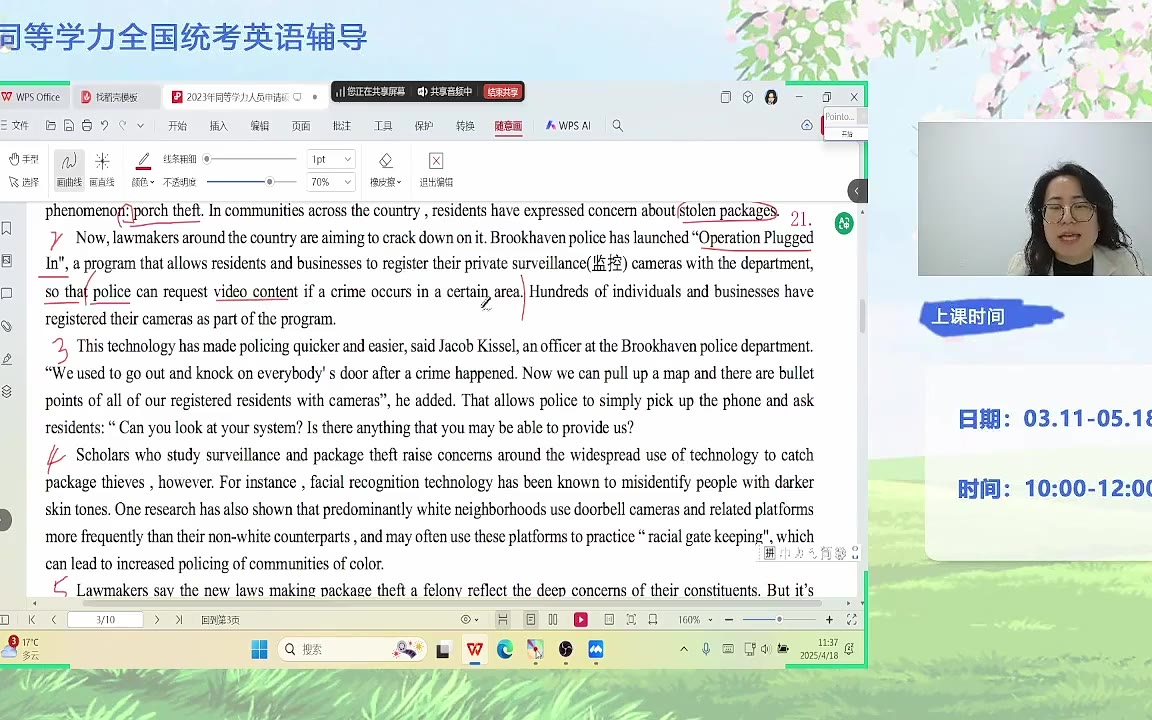Activate the Draw Curve (画曲线) tool

pyautogui.click(x=69, y=170)
